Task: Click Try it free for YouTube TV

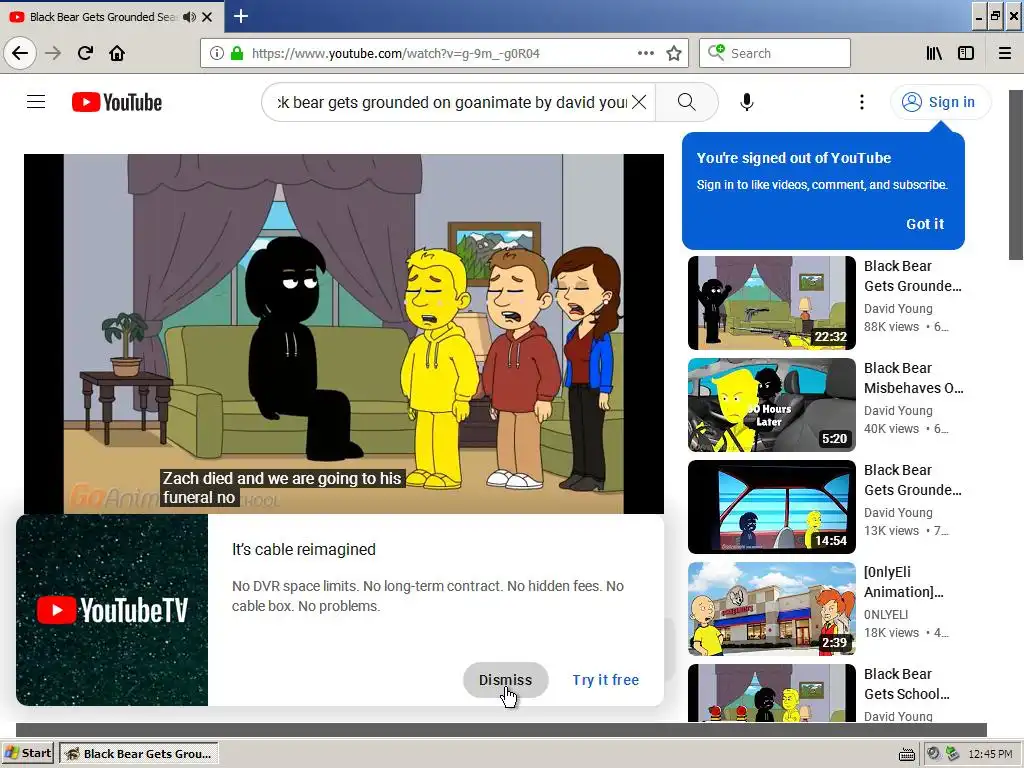Action: (606, 680)
